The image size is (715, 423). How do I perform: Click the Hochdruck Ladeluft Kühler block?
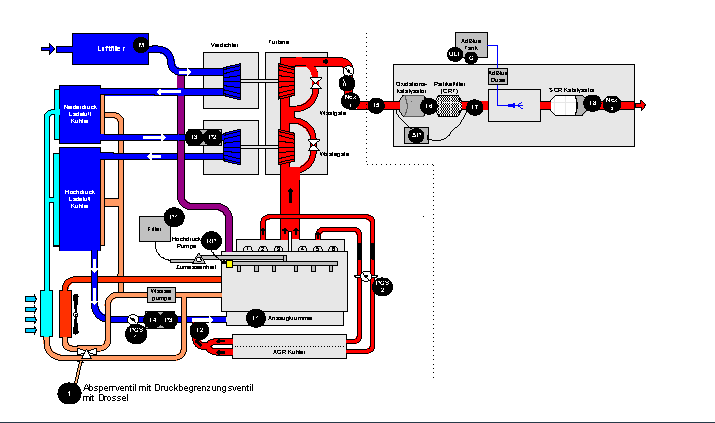80,199
